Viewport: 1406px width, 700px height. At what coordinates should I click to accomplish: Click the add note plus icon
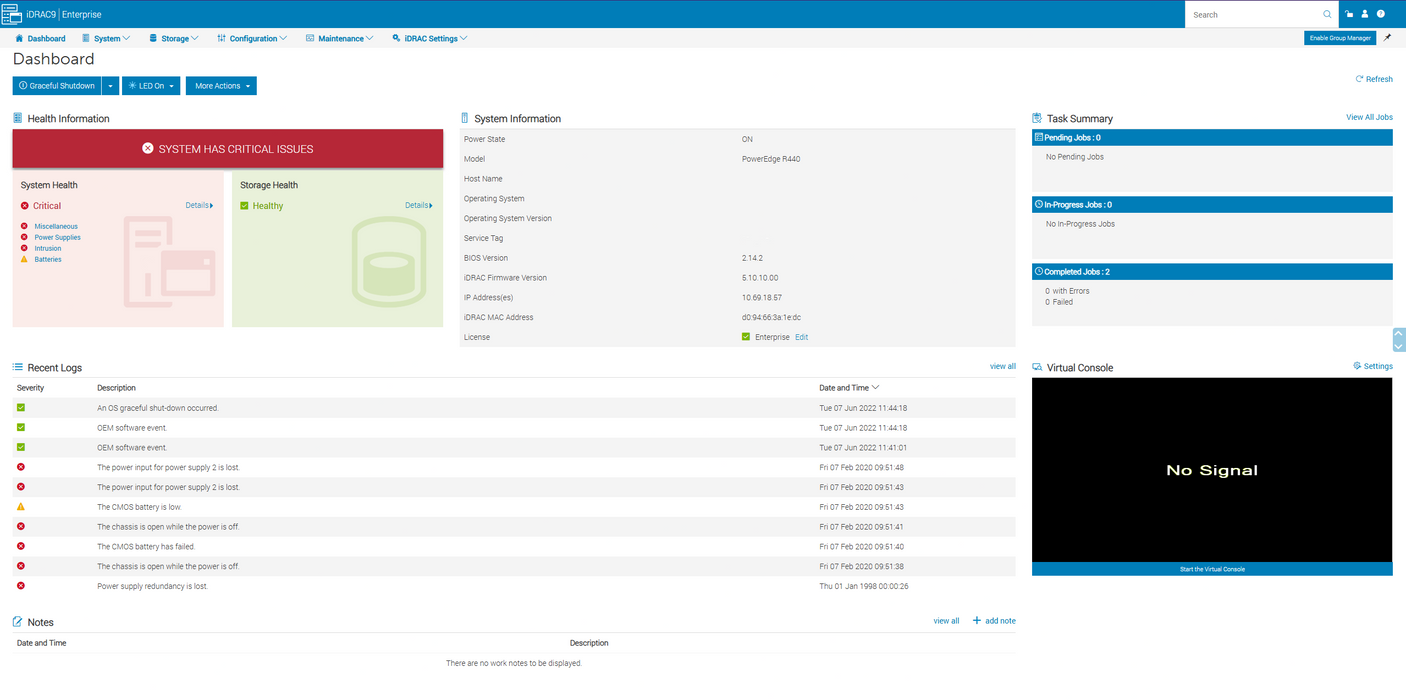(x=977, y=621)
